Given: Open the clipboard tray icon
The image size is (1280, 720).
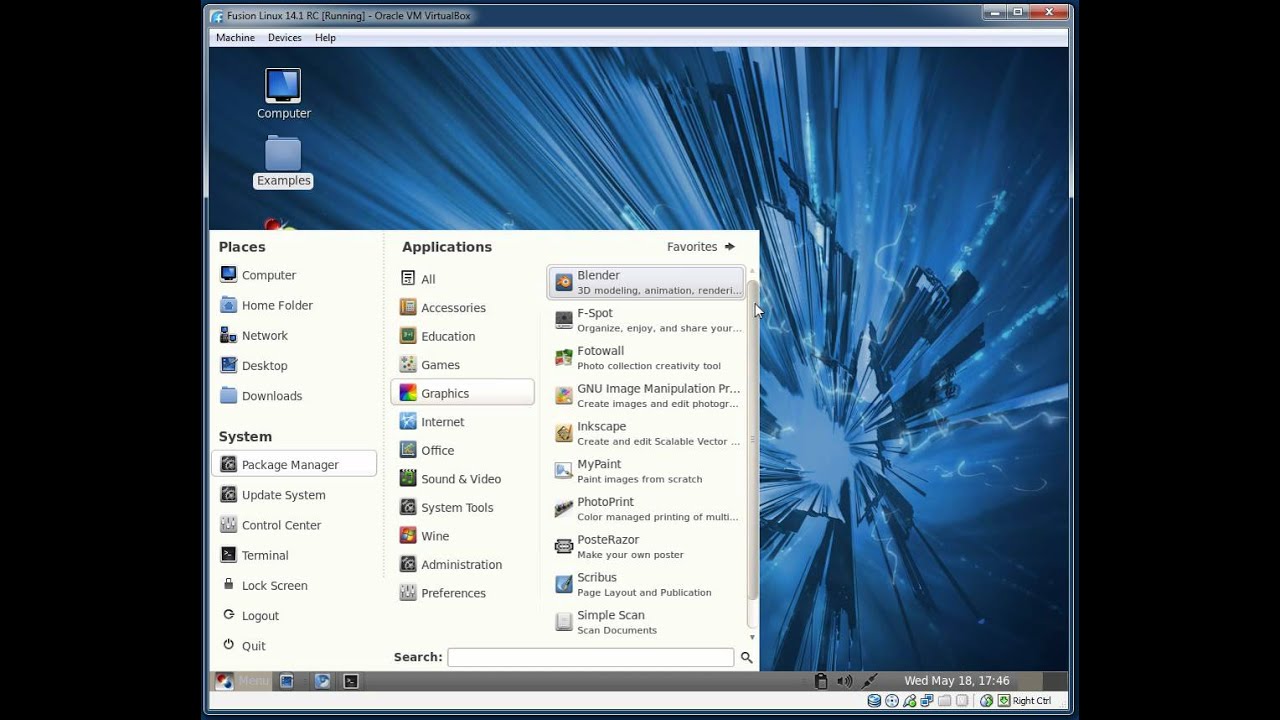Looking at the screenshot, I should 821,681.
